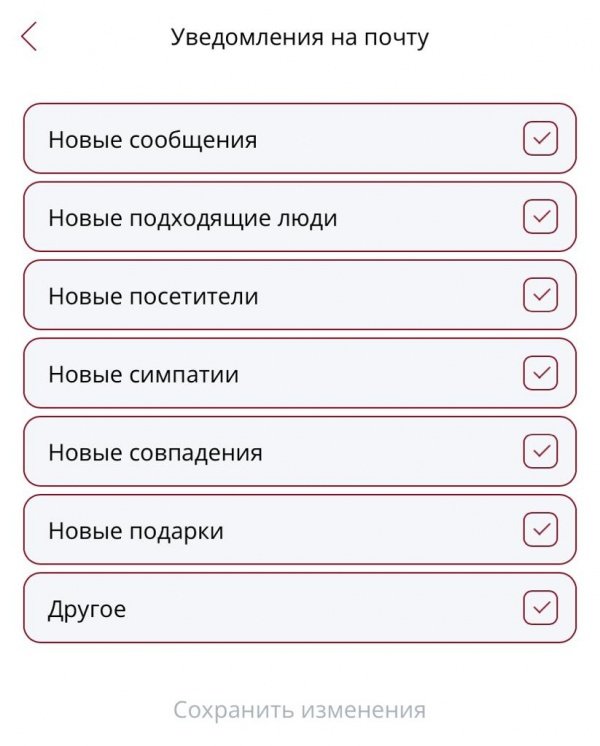Go back using the red arrow
The image size is (600, 746).
pos(29,38)
